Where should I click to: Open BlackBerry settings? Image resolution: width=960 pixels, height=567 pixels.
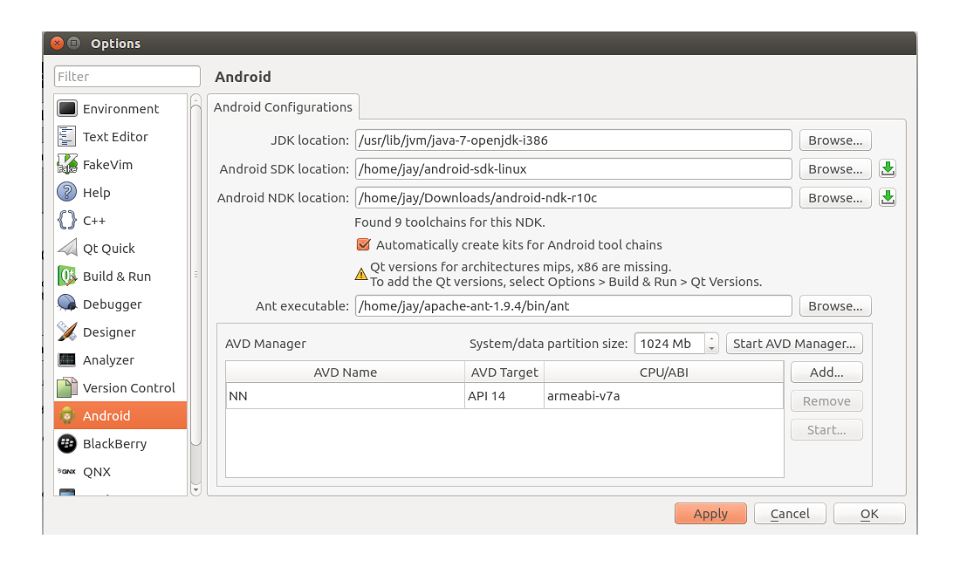(x=121, y=443)
